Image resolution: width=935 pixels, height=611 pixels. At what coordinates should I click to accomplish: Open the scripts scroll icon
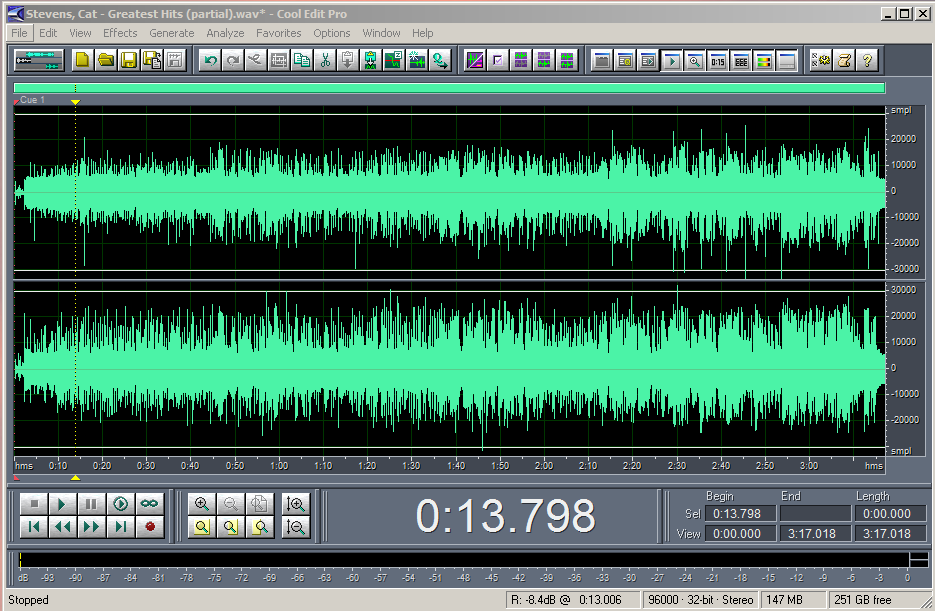click(844, 60)
